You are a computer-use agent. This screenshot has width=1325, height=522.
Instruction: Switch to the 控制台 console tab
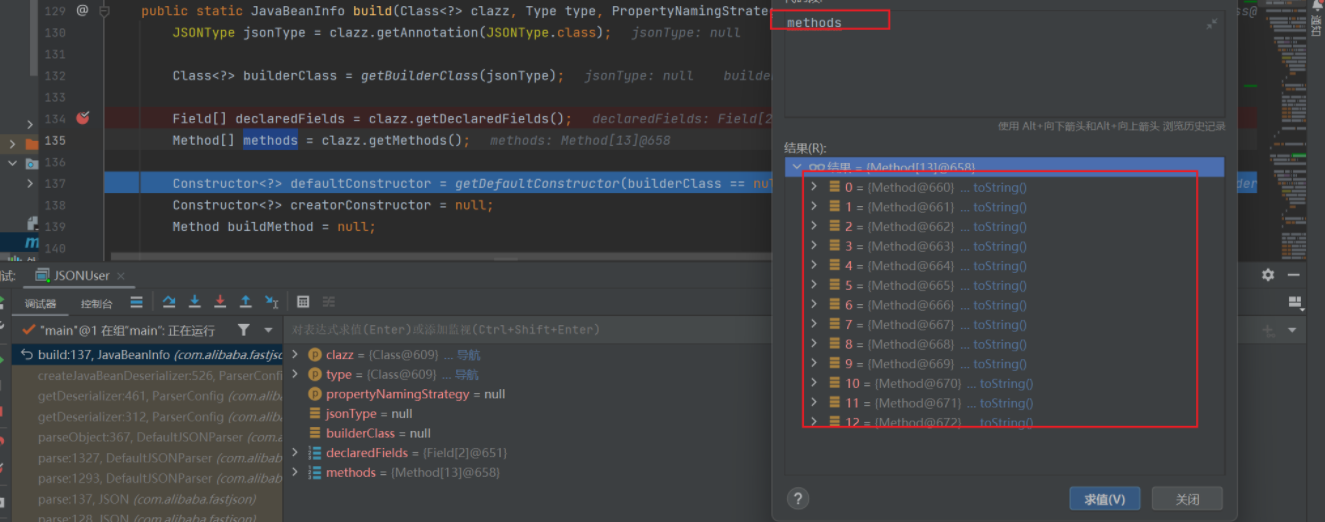click(x=97, y=304)
